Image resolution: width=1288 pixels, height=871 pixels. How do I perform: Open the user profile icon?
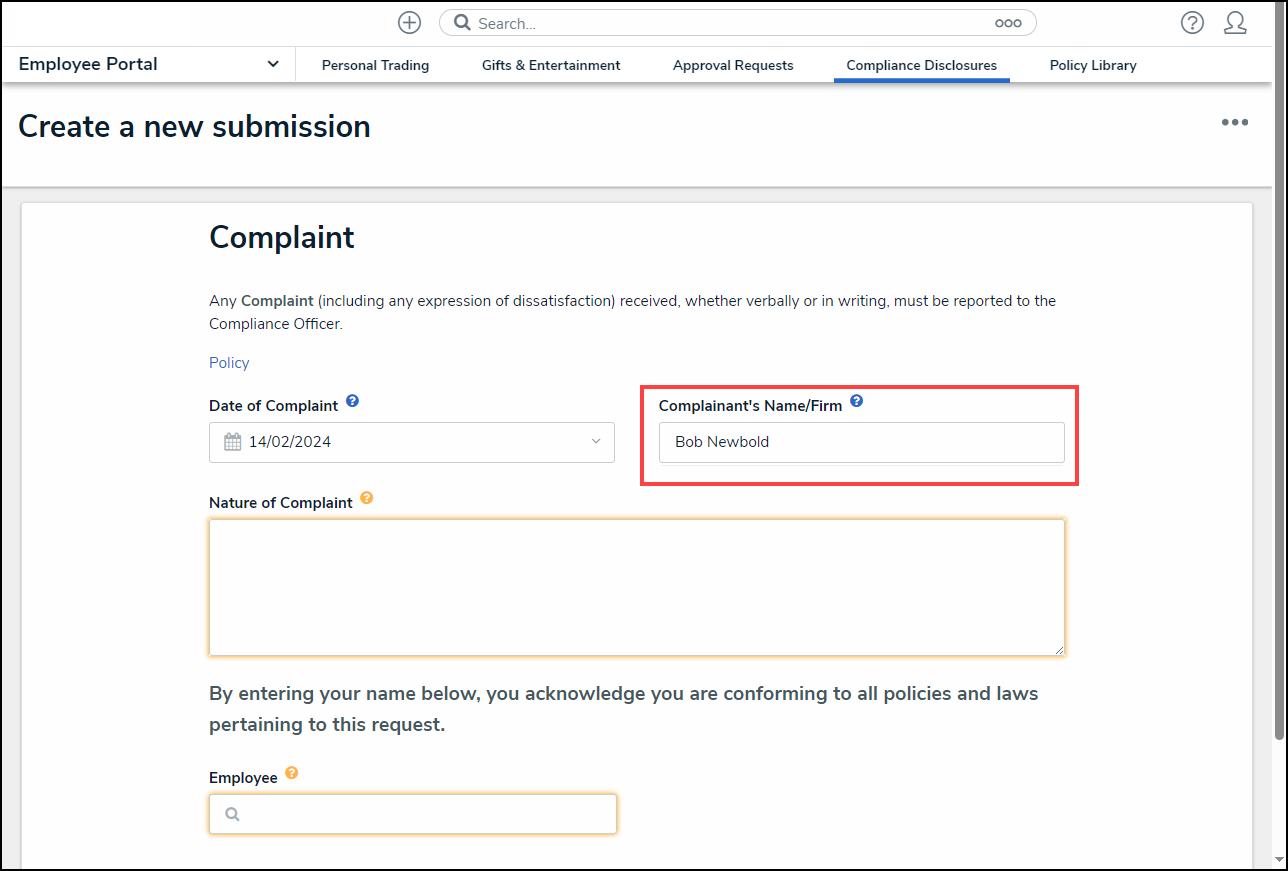point(1235,23)
